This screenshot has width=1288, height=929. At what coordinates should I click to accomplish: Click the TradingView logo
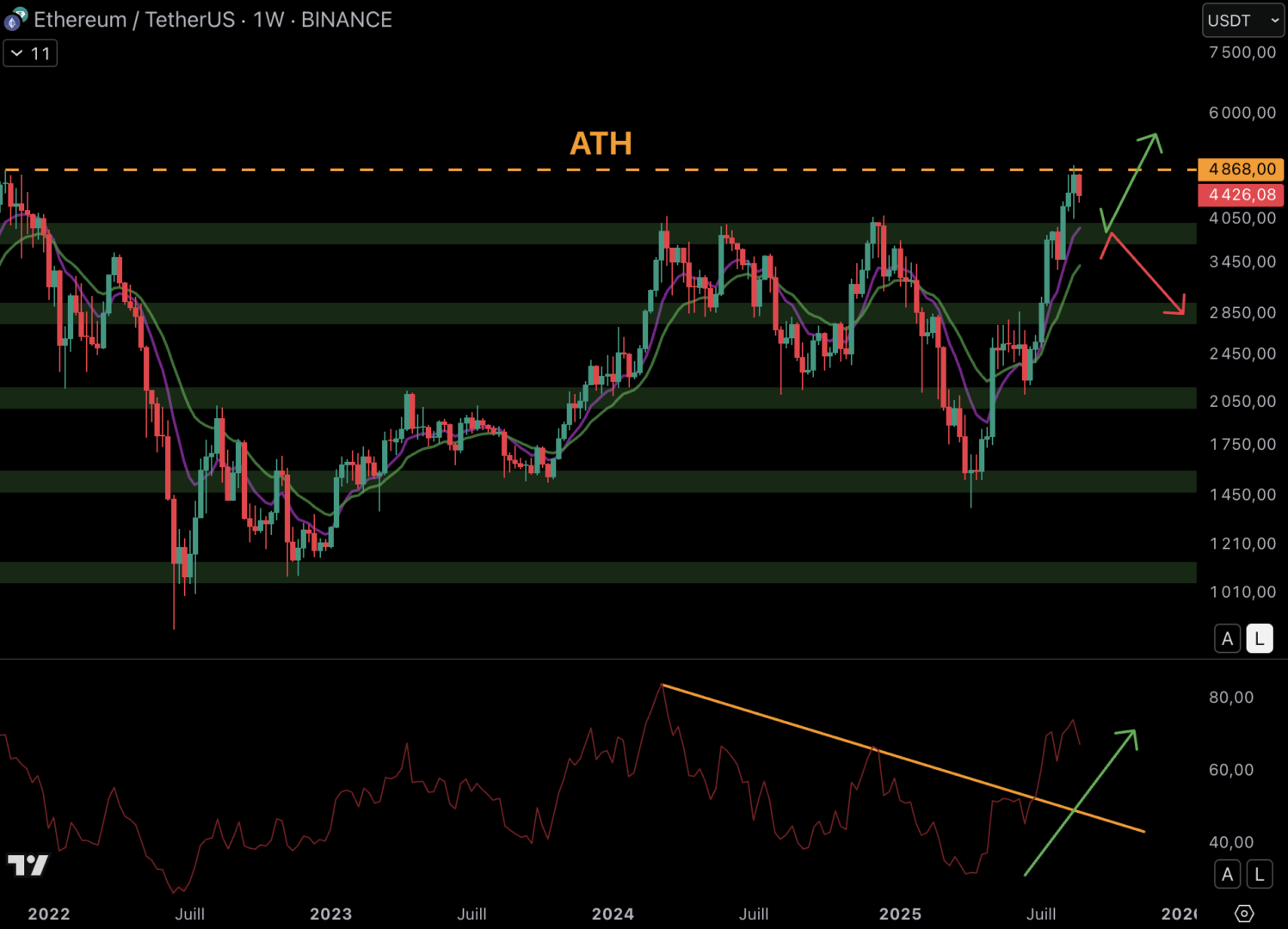[28, 864]
